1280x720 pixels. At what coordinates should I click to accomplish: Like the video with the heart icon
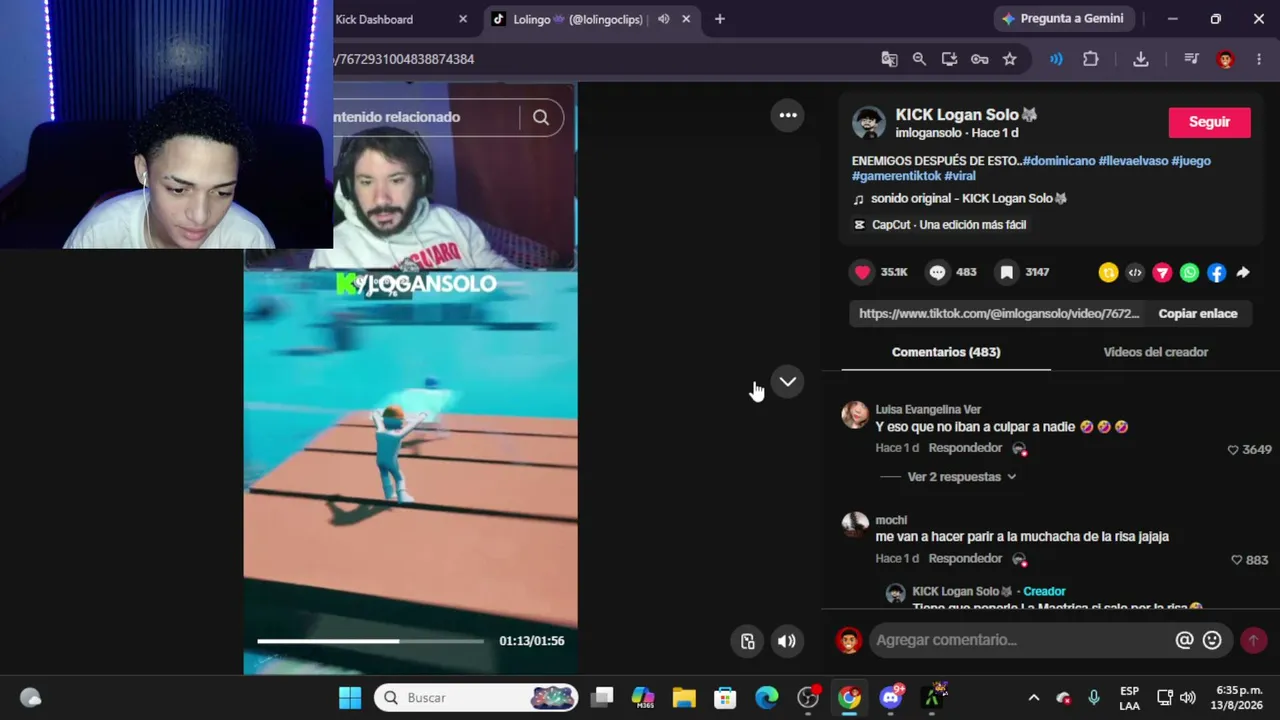[x=862, y=272]
